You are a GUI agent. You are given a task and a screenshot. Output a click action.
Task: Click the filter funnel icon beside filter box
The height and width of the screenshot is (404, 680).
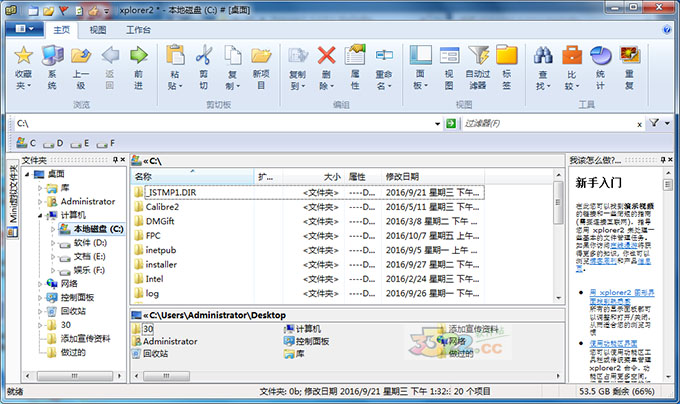point(654,123)
